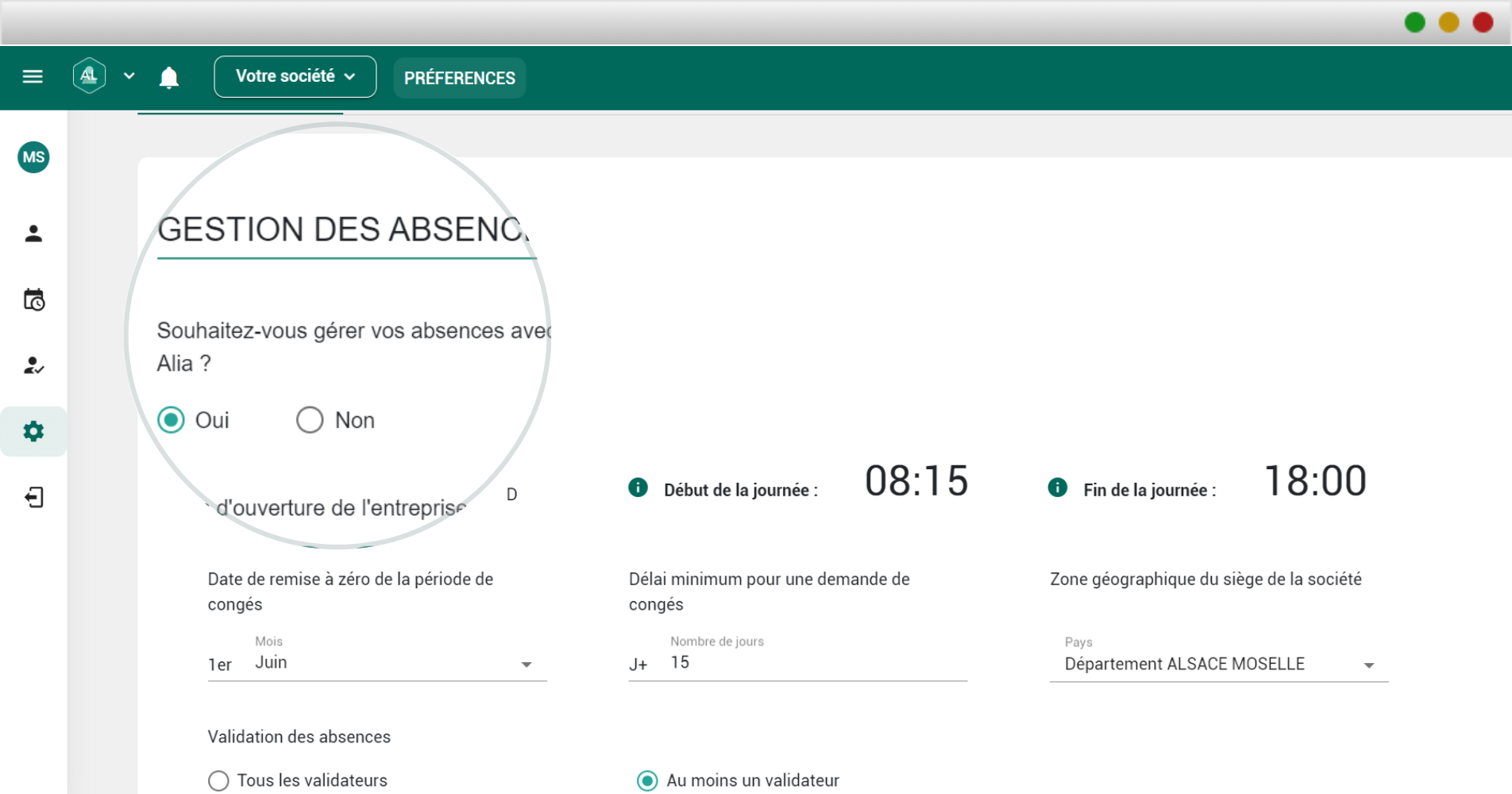Viewport: 1512px width, 794px height.
Task: Select Au moins un validateur option
Action: (x=647, y=781)
